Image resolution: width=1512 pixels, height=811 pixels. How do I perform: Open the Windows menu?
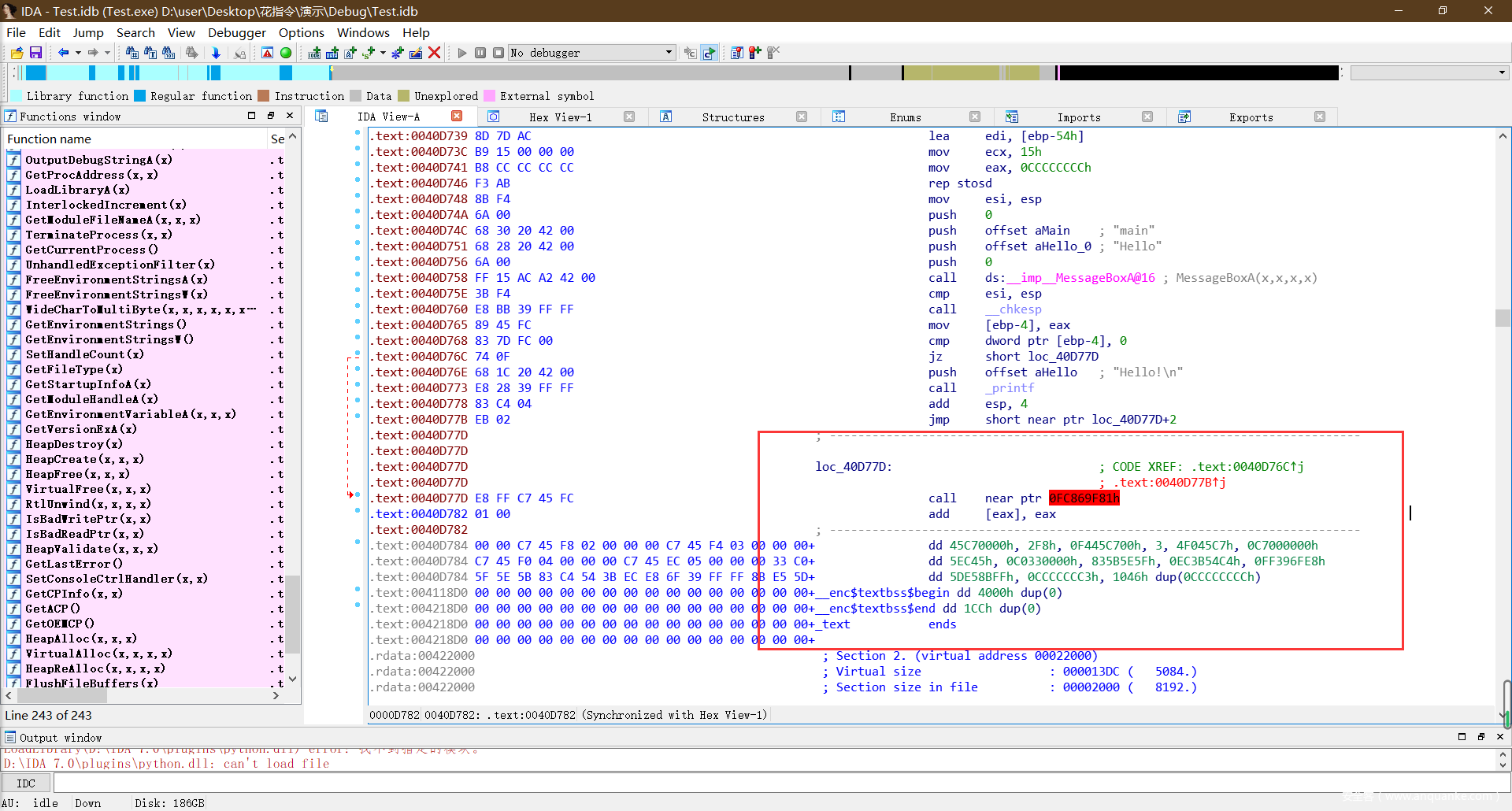point(363,32)
